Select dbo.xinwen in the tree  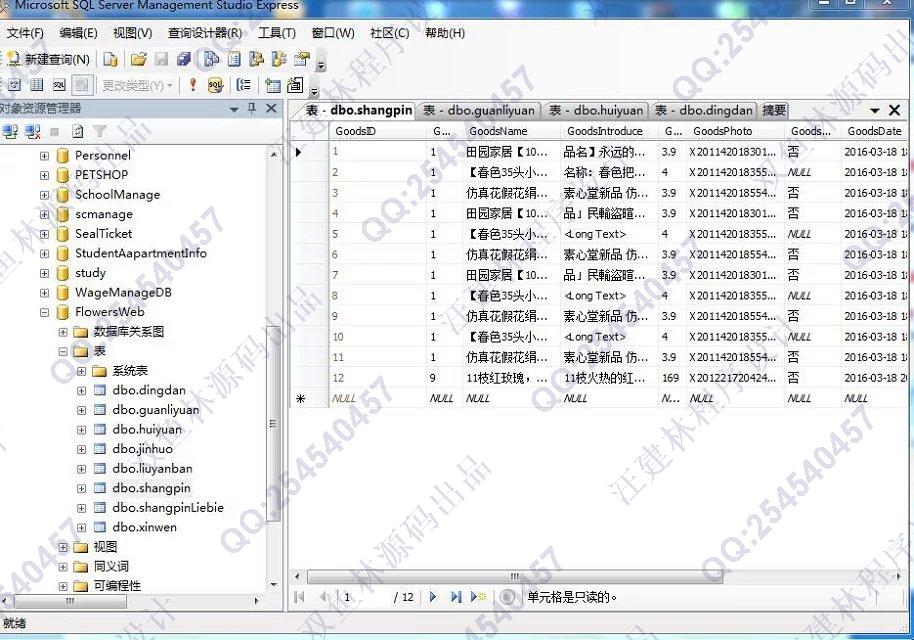[145, 527]
